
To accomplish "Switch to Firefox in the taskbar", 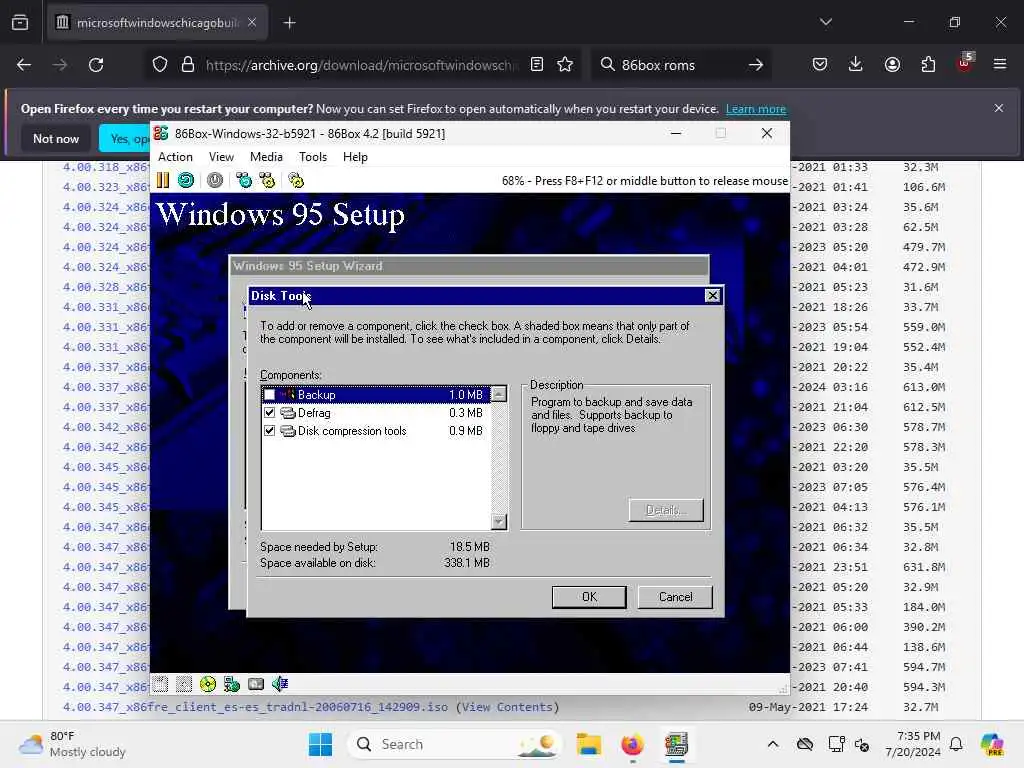I will 632,744.
